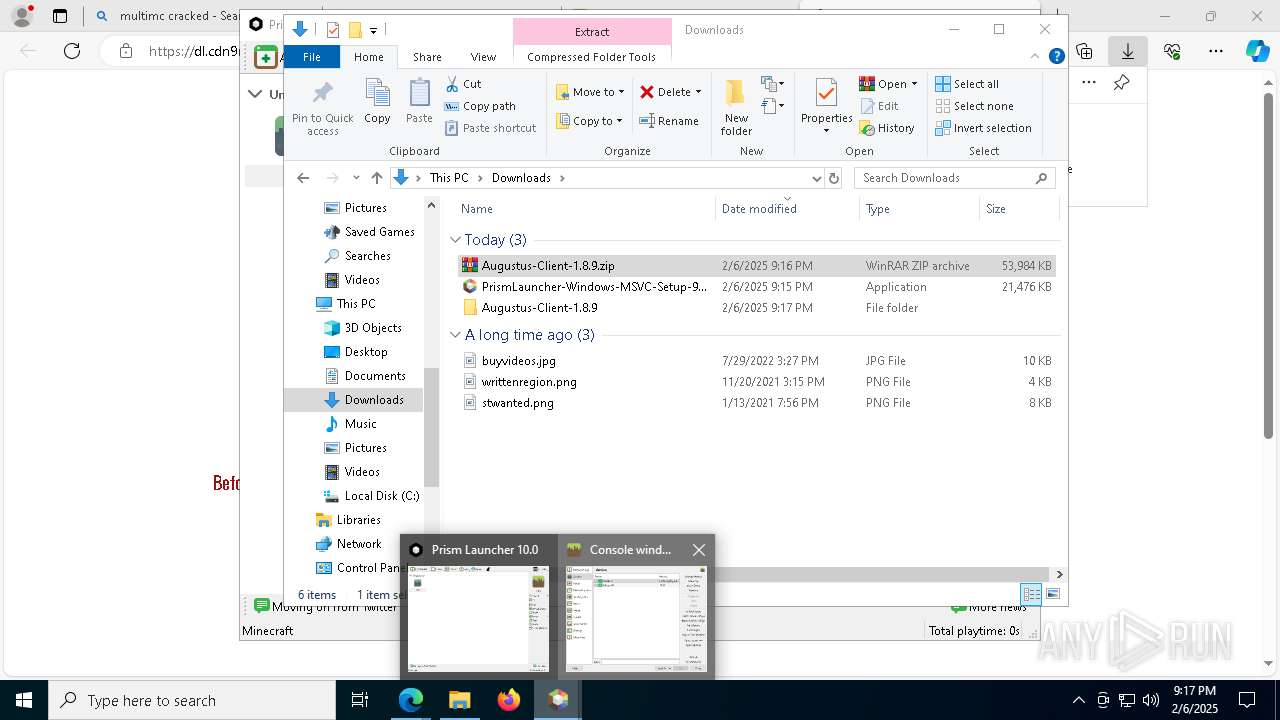Screen dimensions: 1280x720
Task: Expand the Open dropdown arrow in ribbon
Action: click(x=914, y=84)
